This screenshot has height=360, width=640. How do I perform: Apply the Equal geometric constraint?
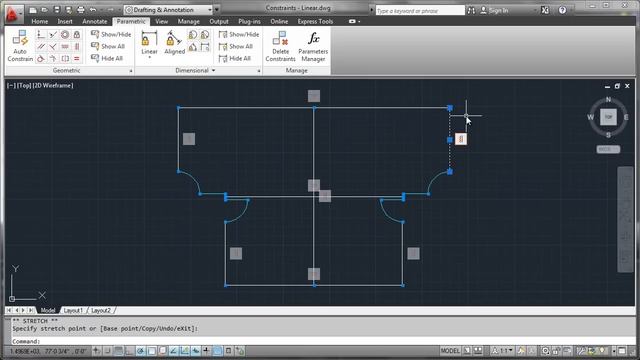(x=76, y=59)
